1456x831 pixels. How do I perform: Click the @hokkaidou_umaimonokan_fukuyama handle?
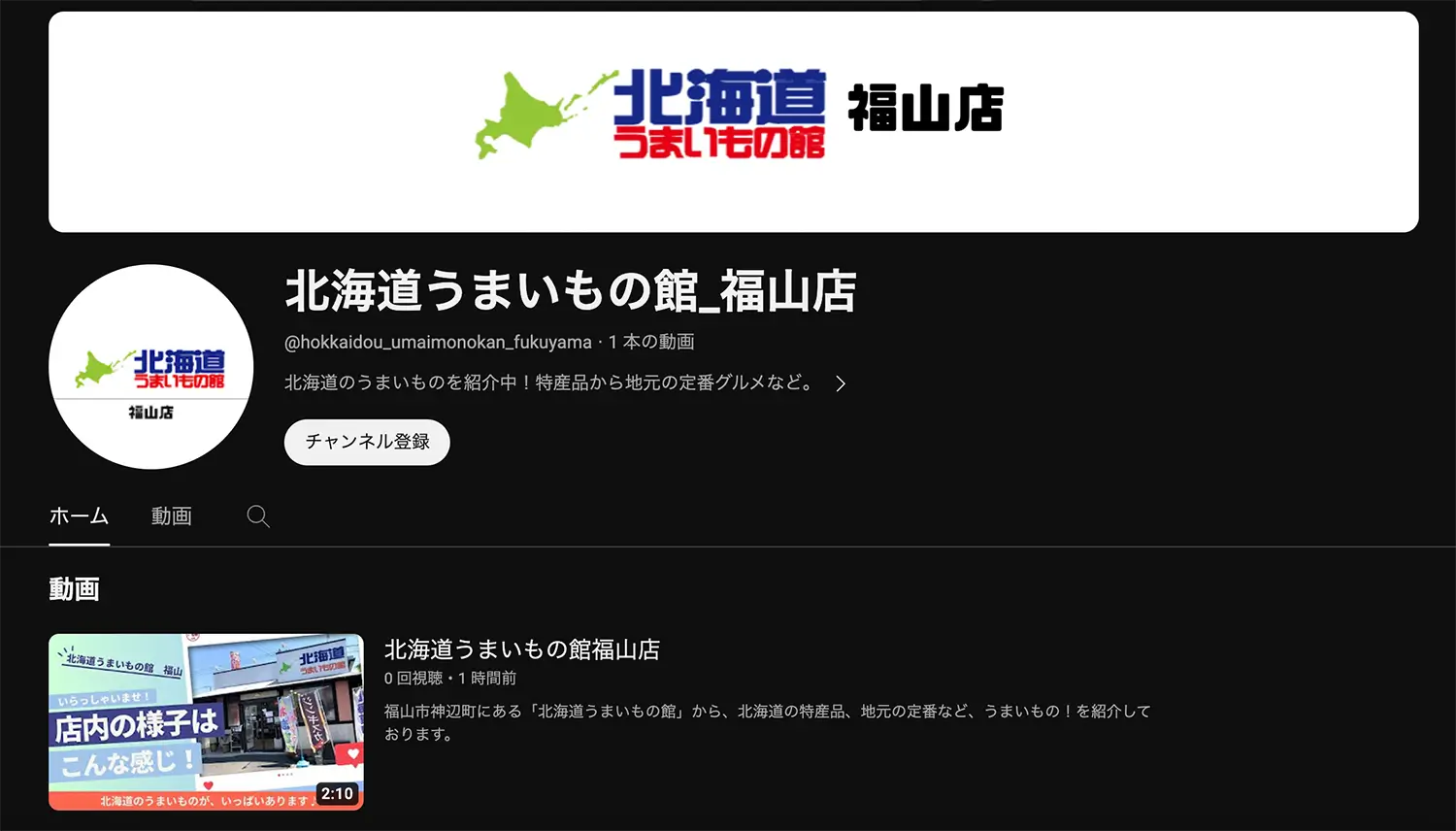[x=438, y=342]
